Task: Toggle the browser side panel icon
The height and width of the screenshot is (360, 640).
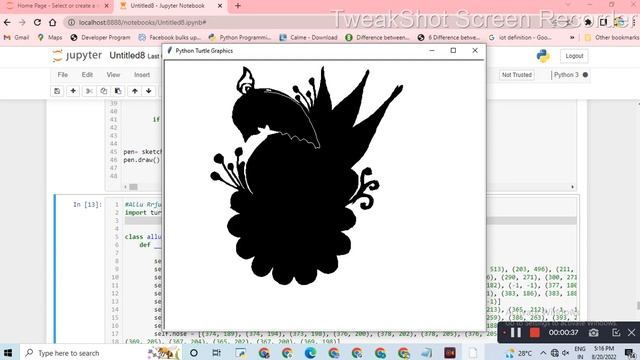Action: coord(603,22)
